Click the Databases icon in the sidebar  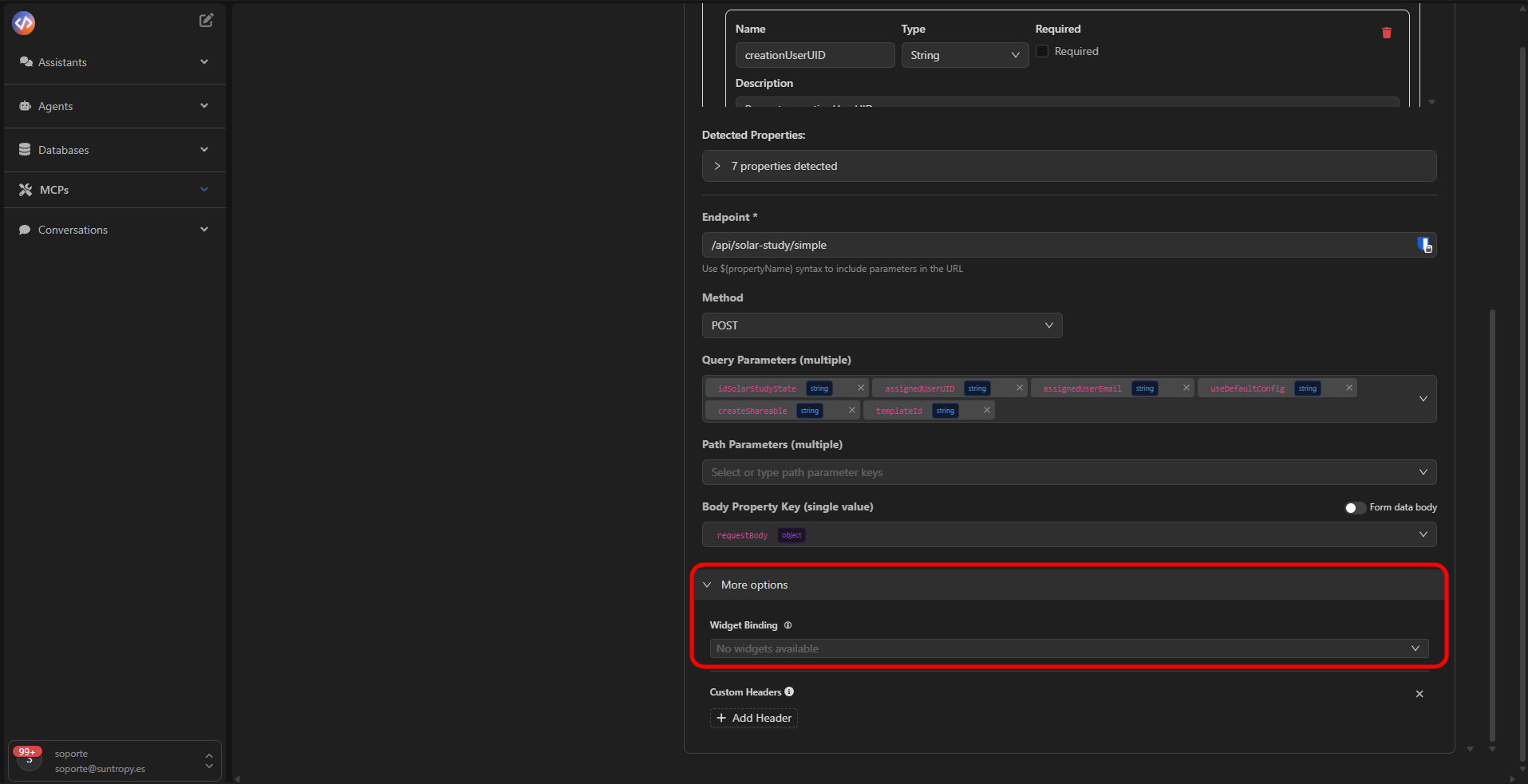point(23,149)
